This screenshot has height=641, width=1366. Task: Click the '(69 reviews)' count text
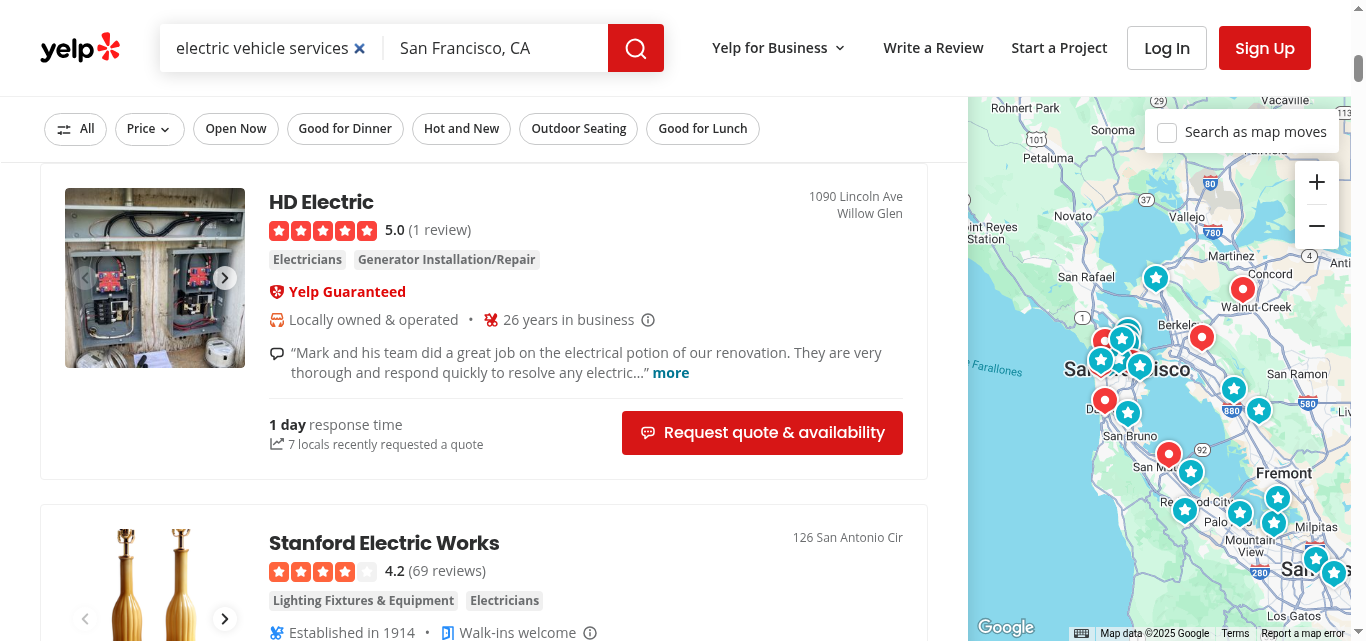click(447, 571)
